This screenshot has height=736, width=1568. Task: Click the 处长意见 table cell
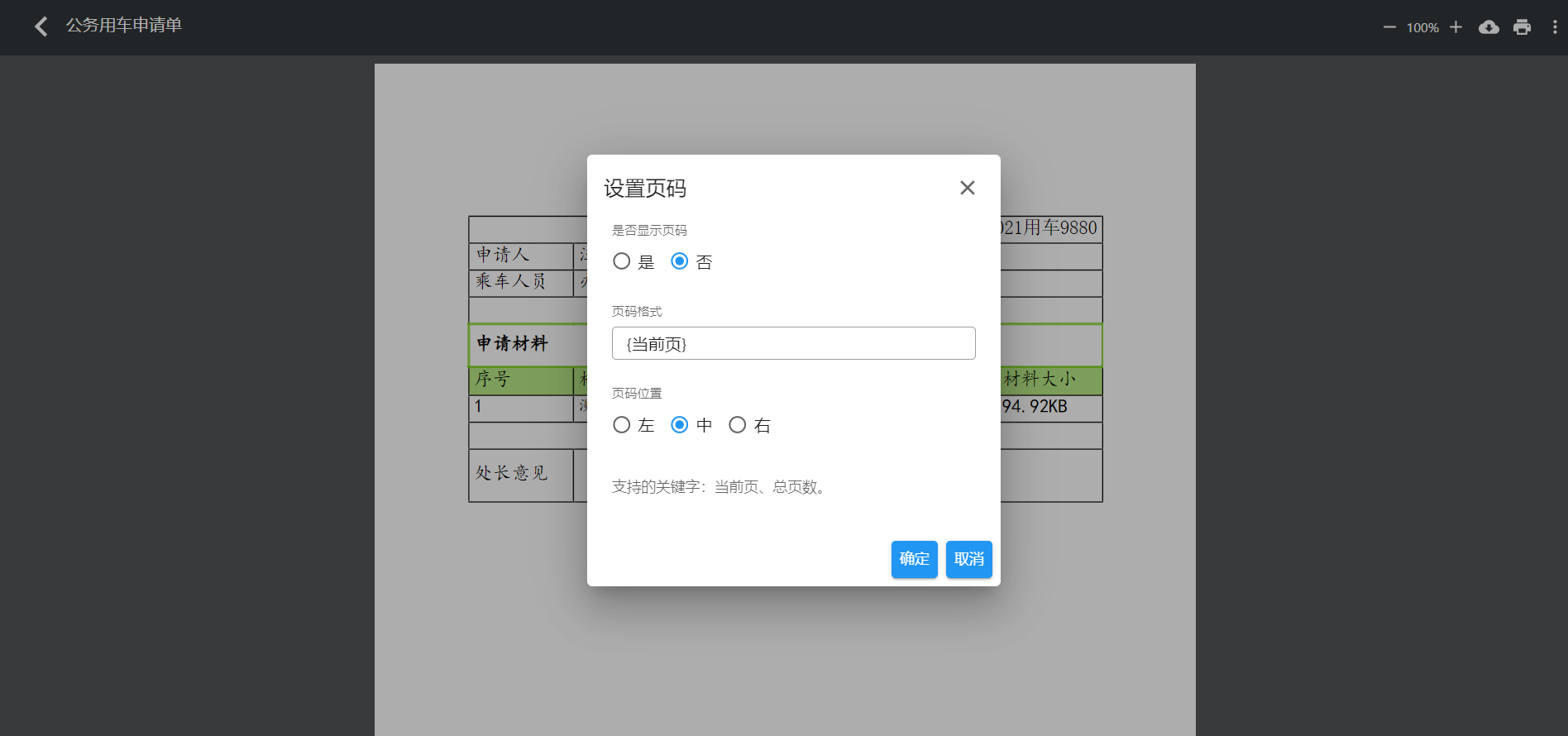pyautogui.click(x=521, y=475)
